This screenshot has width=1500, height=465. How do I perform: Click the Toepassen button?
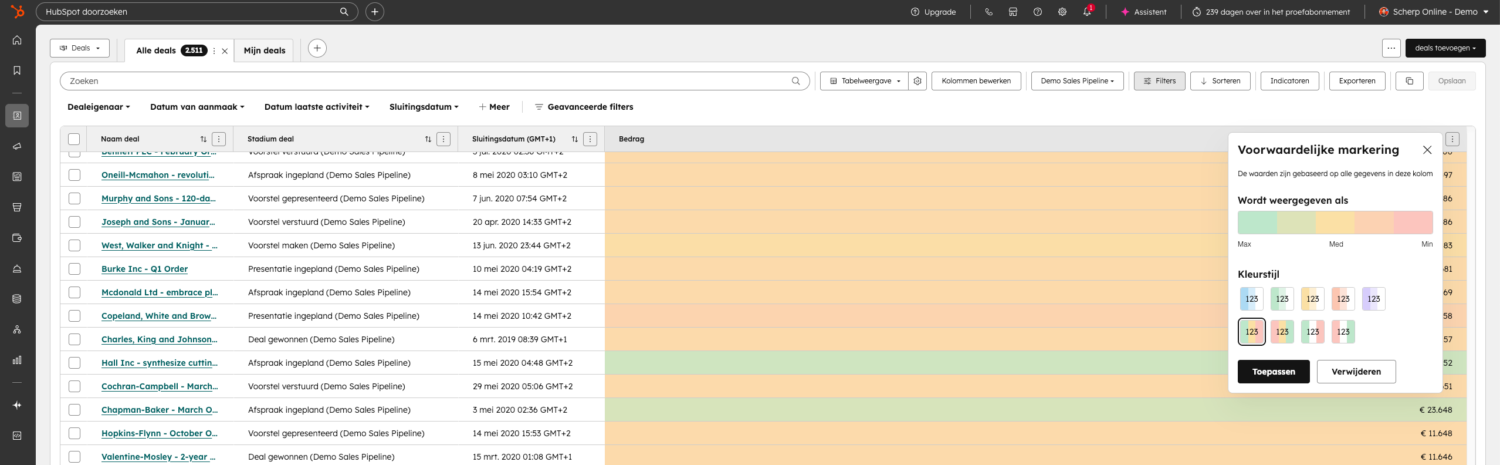point(1273,371)
